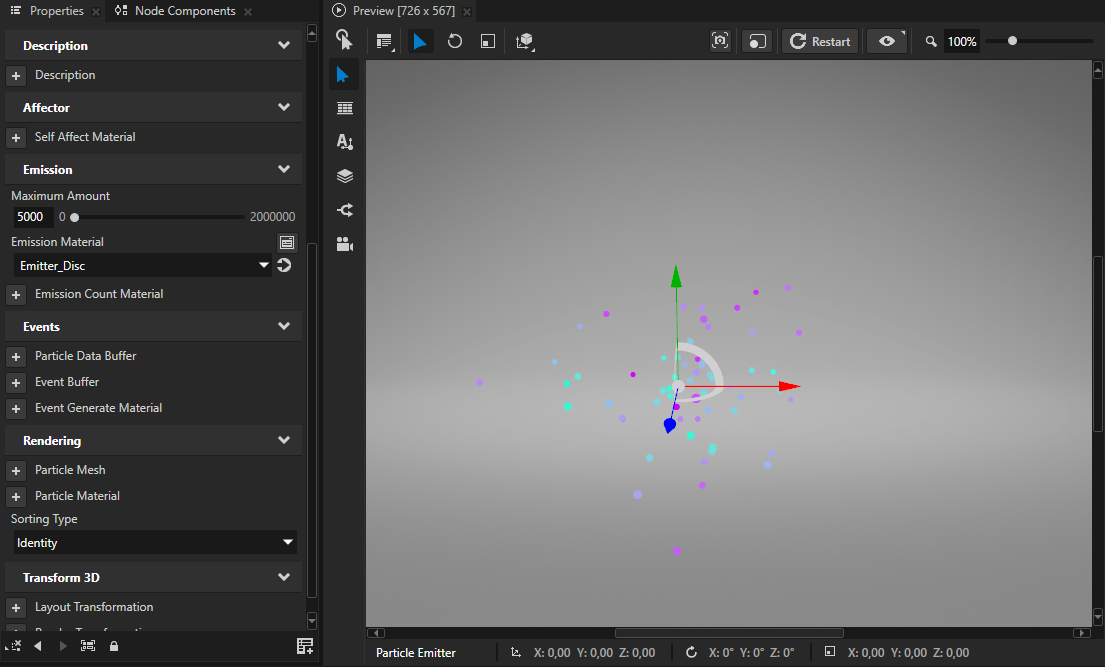This screenshot has height=667, width=1105.
Task: Click the add property table icon
Action: click(304, 646)
